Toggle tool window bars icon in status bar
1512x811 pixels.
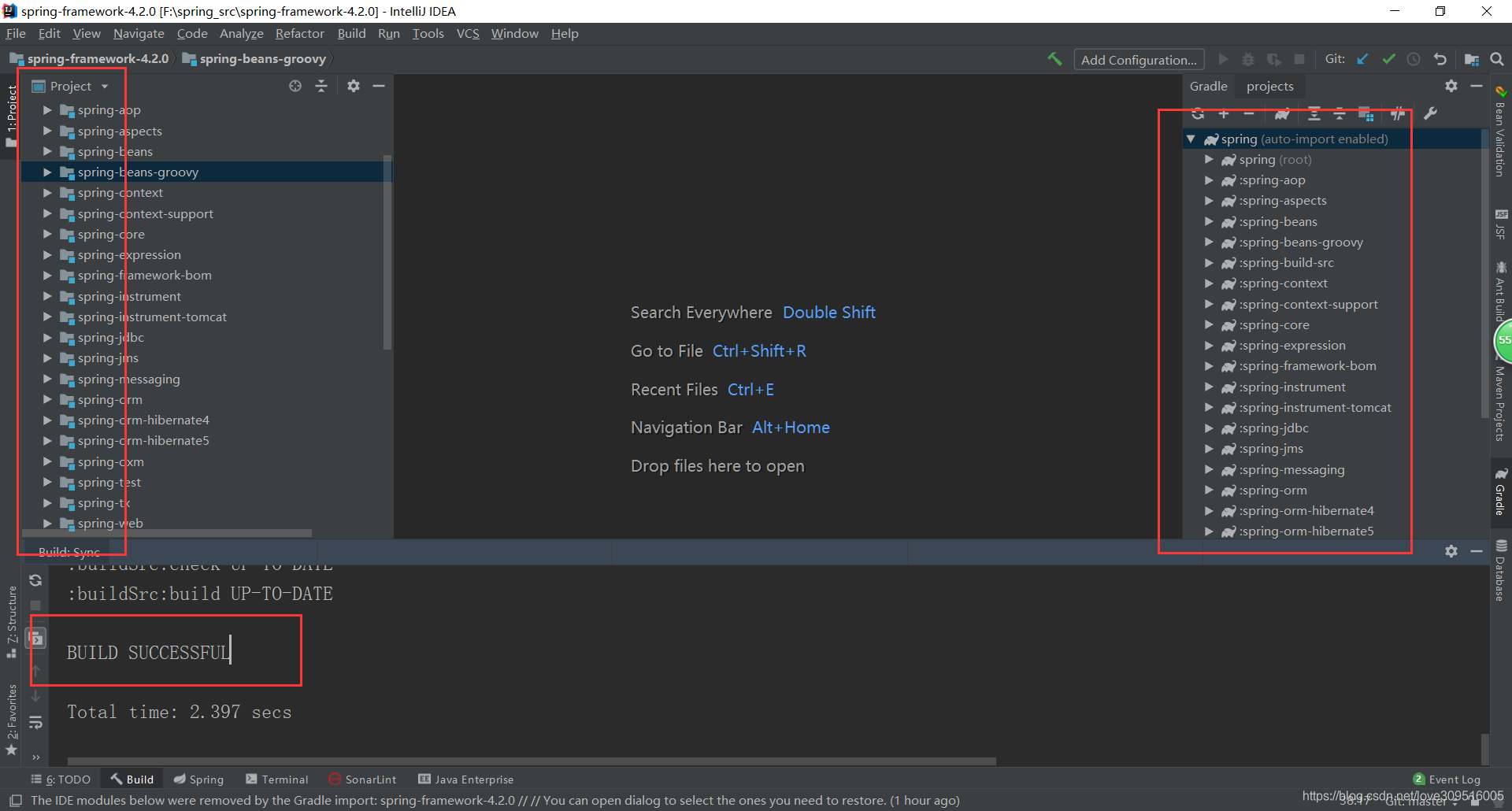tap(15, 800)
